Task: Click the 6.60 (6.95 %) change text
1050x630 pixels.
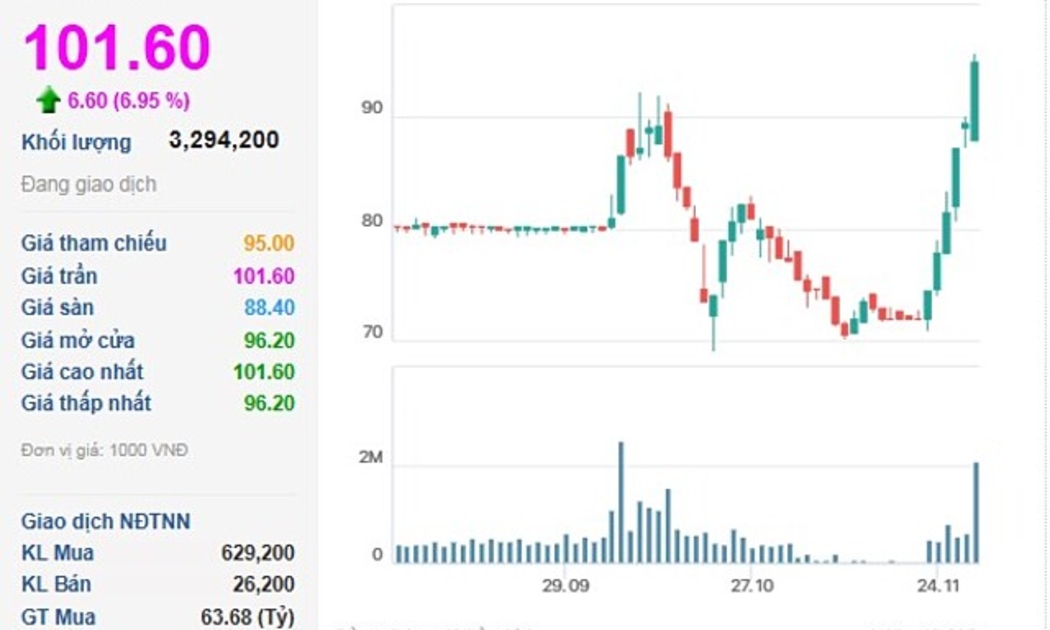Action: click(x=129, y=100)
